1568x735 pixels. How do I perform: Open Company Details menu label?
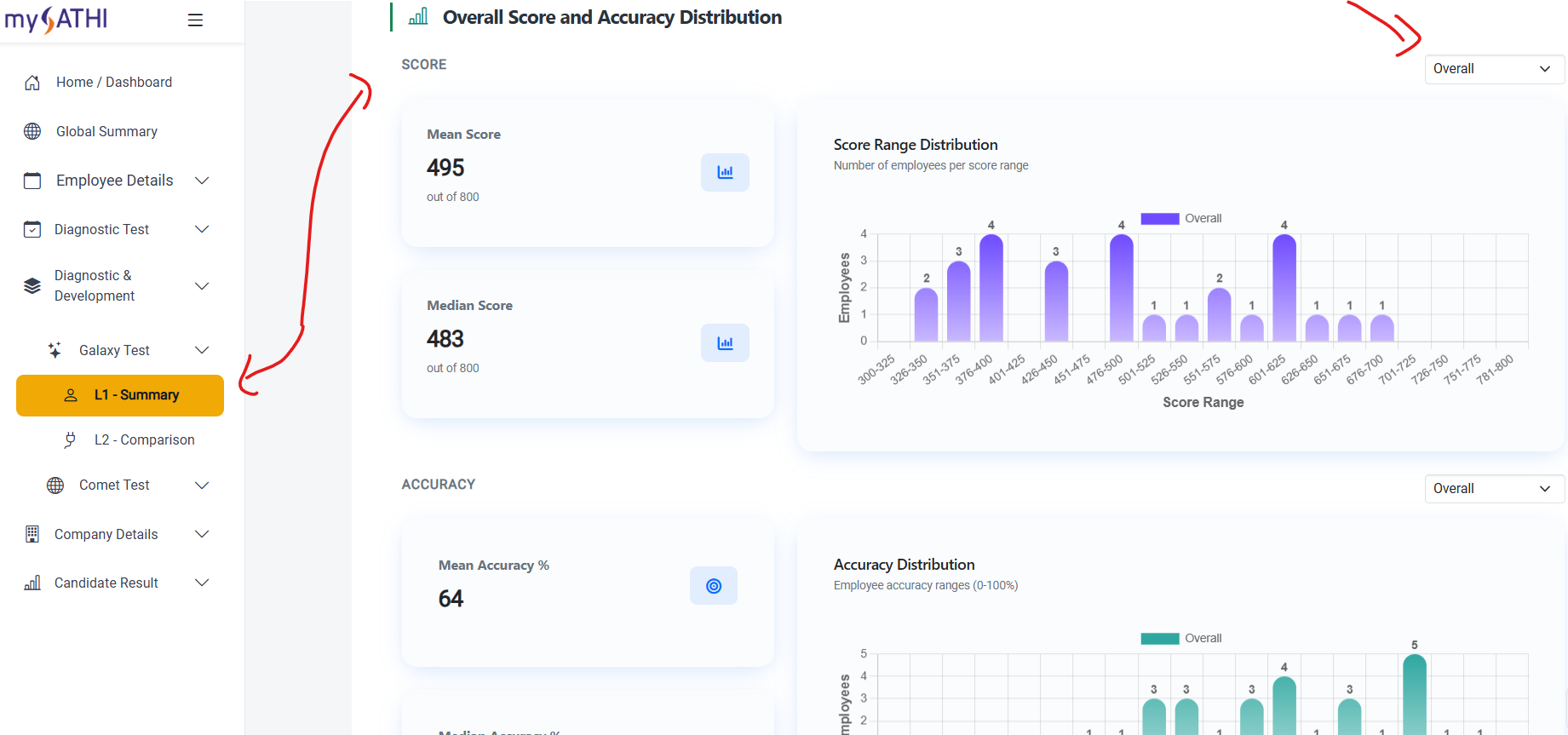106,534
